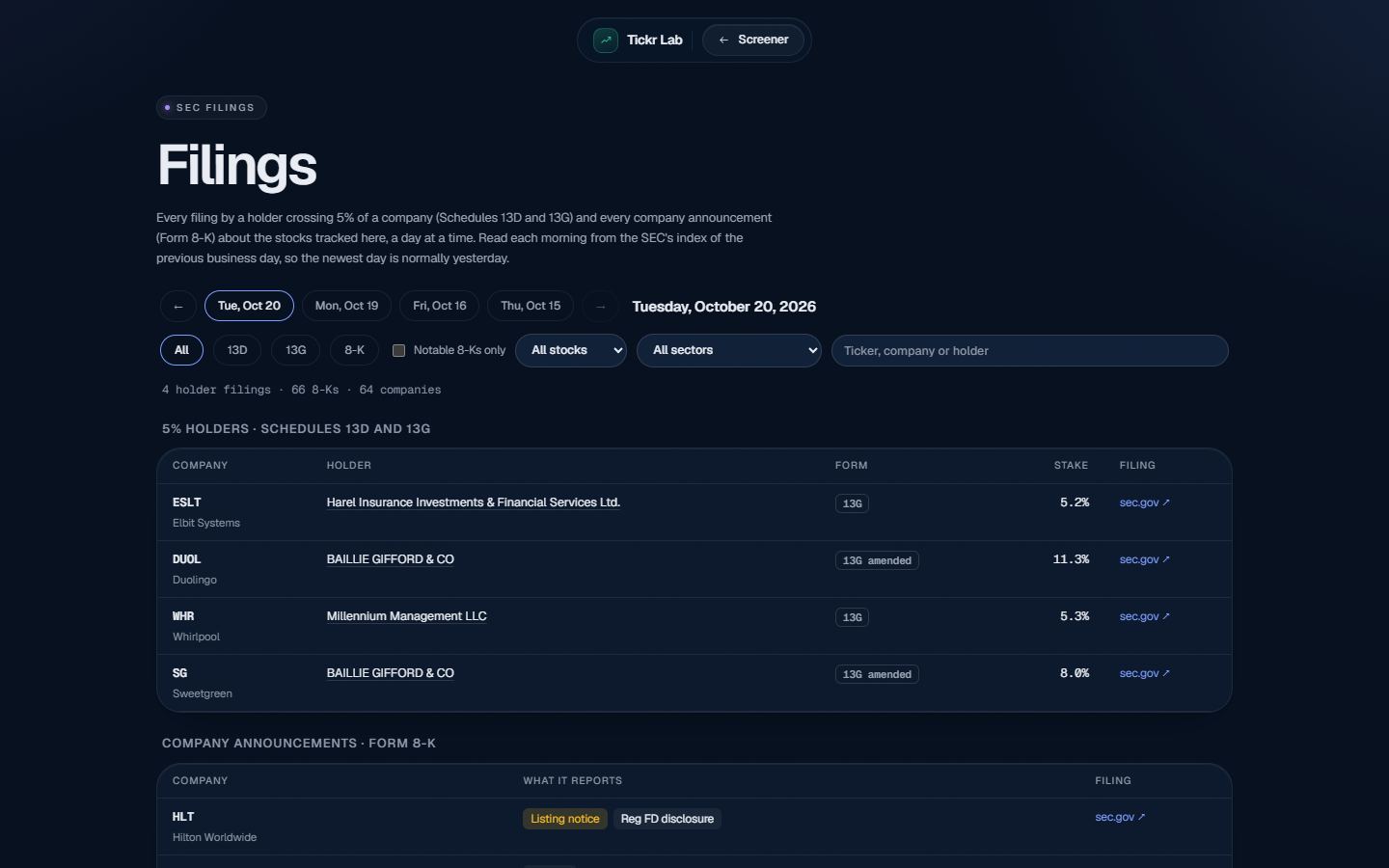Select the Mon, Oct 19 date
Image resolution: width=1389 pixels, height=868 pixels.
point(346,306)
